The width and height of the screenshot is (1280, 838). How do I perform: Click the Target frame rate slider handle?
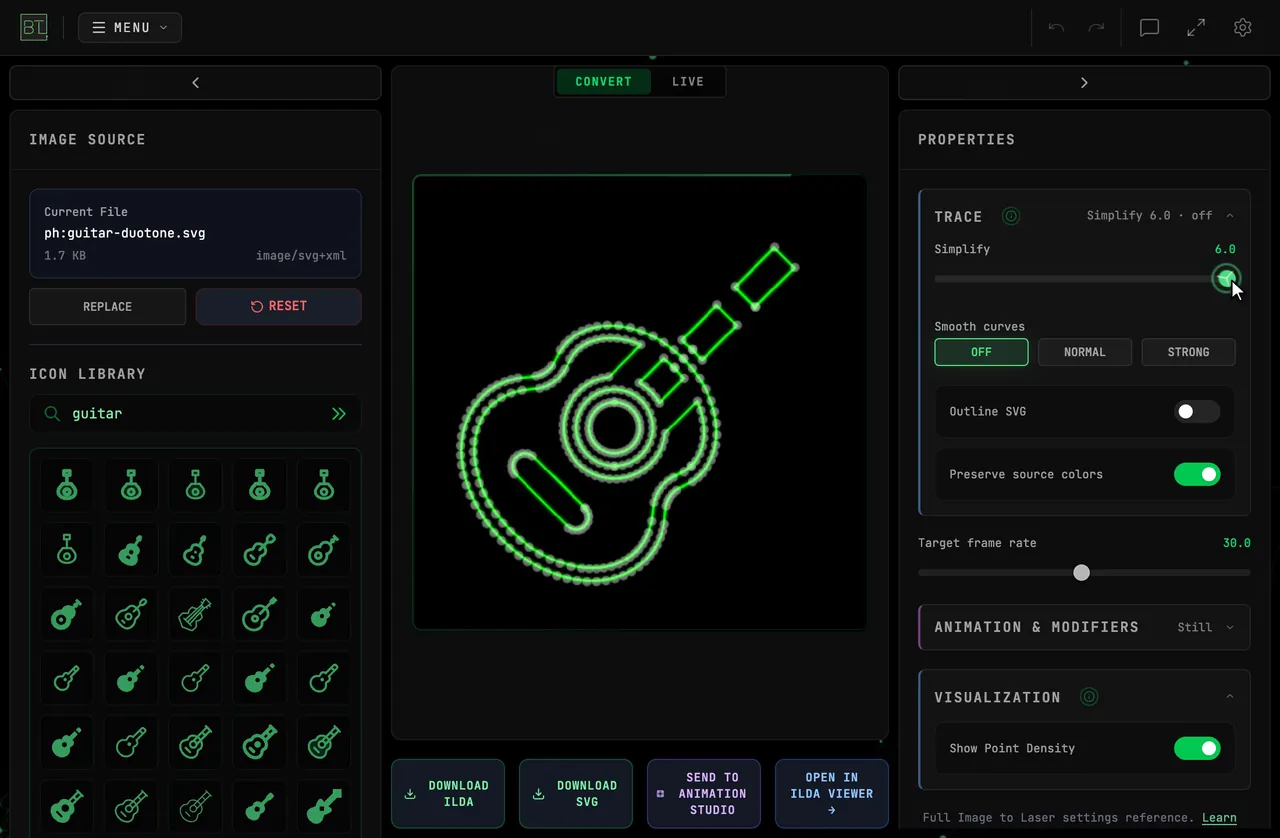pyautogui.click(x=1081, y=573)
